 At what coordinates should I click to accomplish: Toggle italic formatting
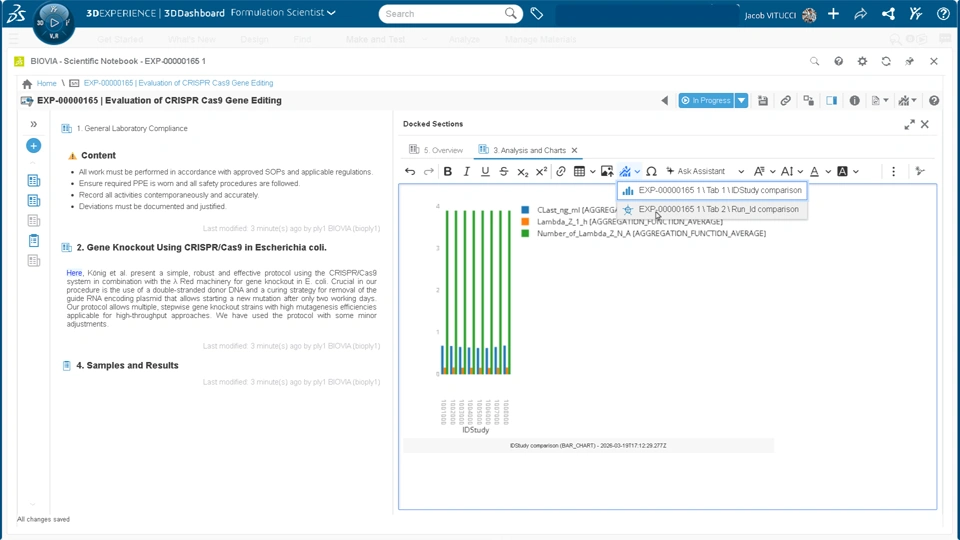pos(467,171)
